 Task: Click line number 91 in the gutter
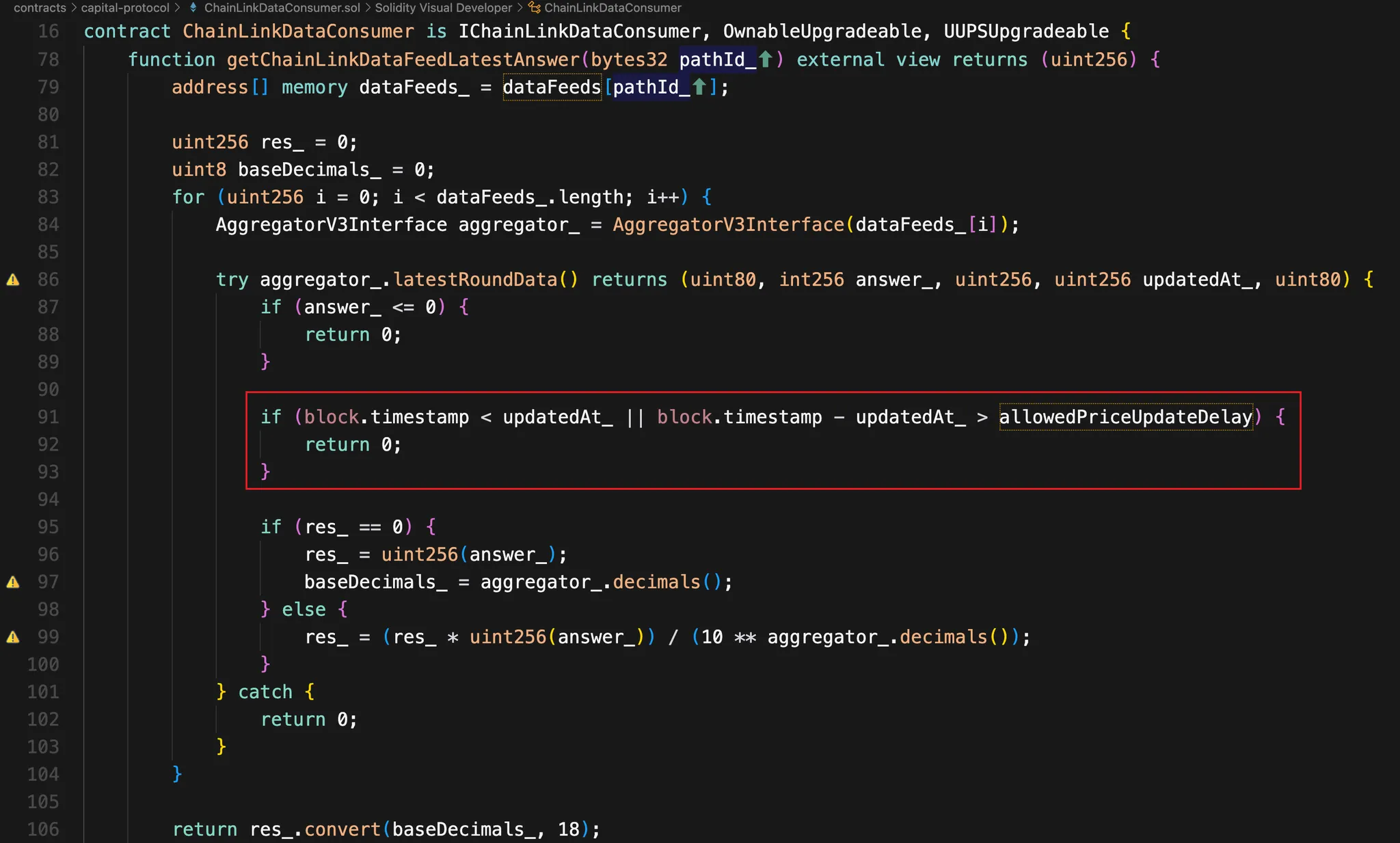48,417
